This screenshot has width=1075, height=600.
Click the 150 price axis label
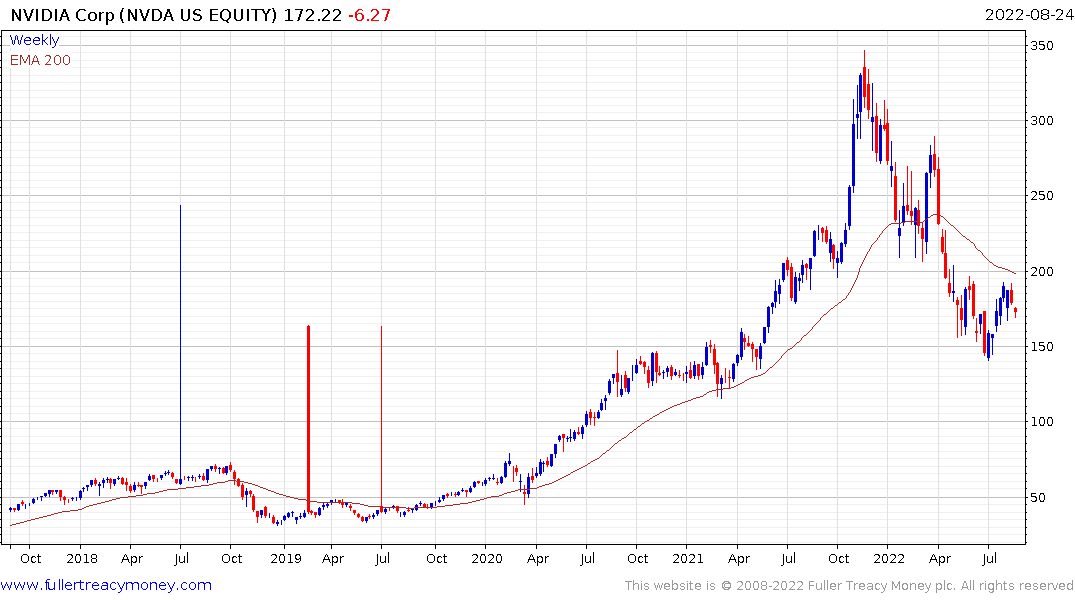click(1041, 346)
